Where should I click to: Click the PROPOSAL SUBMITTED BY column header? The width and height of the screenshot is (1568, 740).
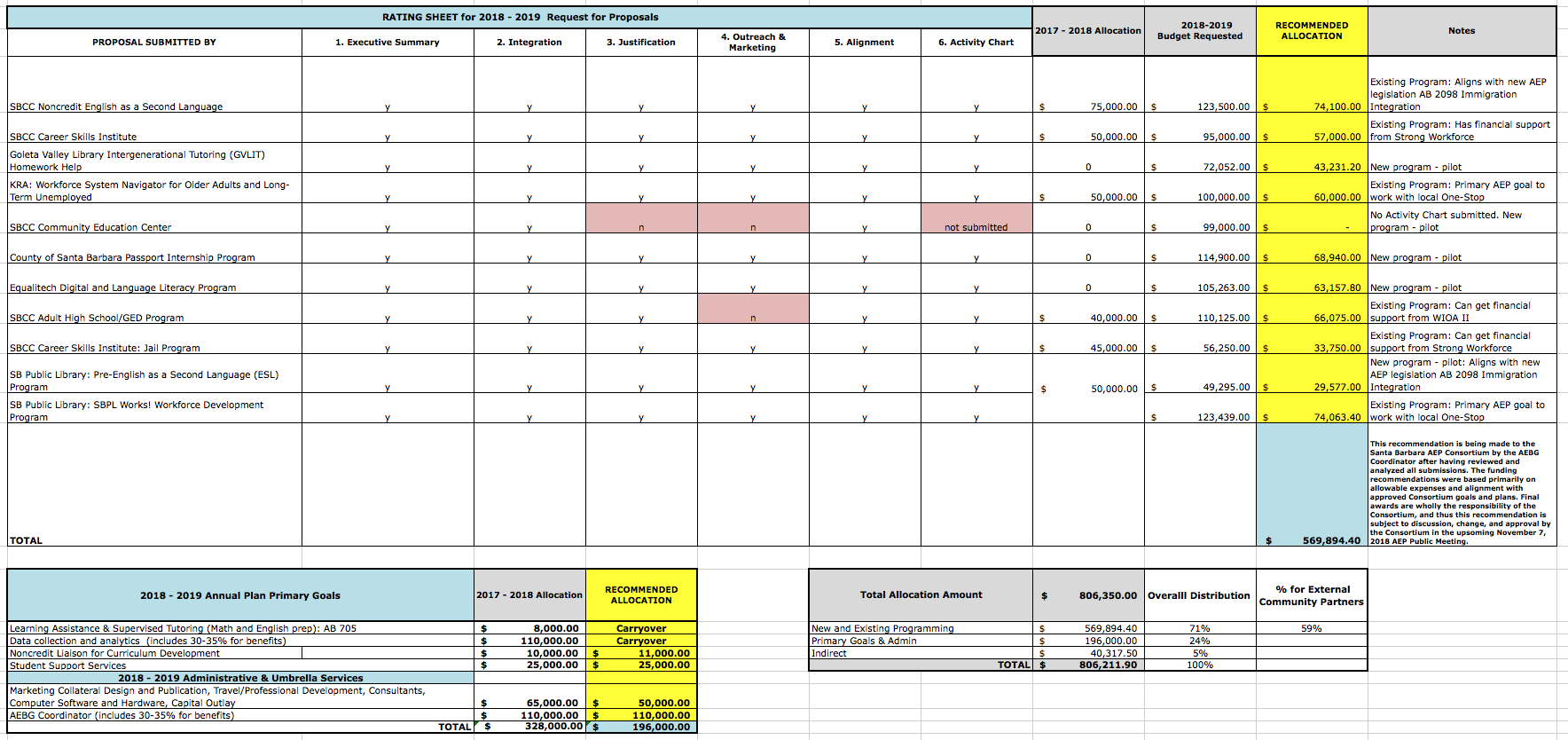(x=154, y=42)
